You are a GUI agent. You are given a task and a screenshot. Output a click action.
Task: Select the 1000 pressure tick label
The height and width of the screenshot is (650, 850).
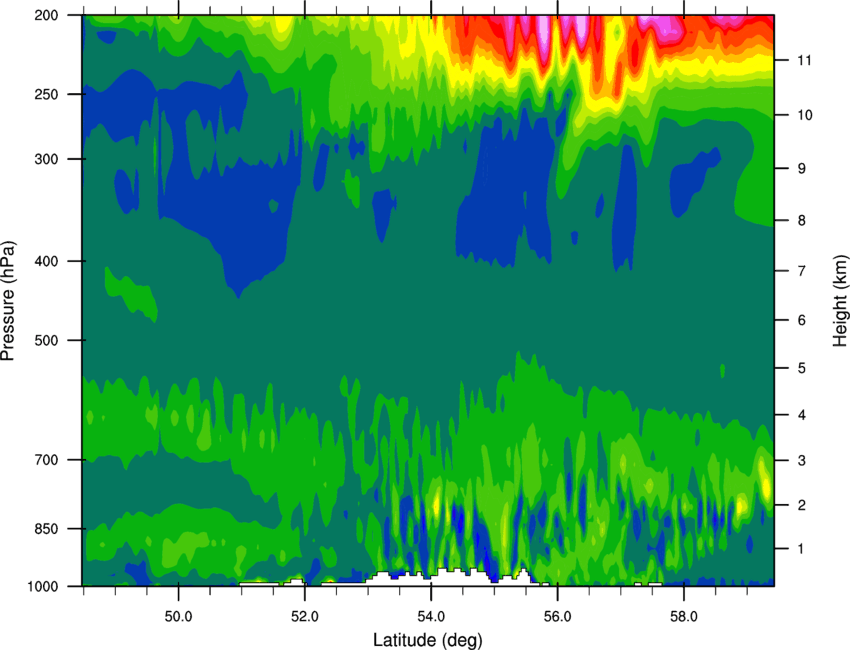pyautogui.click(x=43, y=587)
